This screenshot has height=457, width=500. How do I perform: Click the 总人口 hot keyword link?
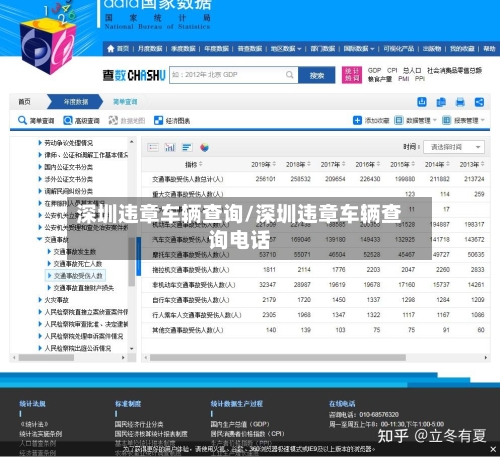coord(412,70)
